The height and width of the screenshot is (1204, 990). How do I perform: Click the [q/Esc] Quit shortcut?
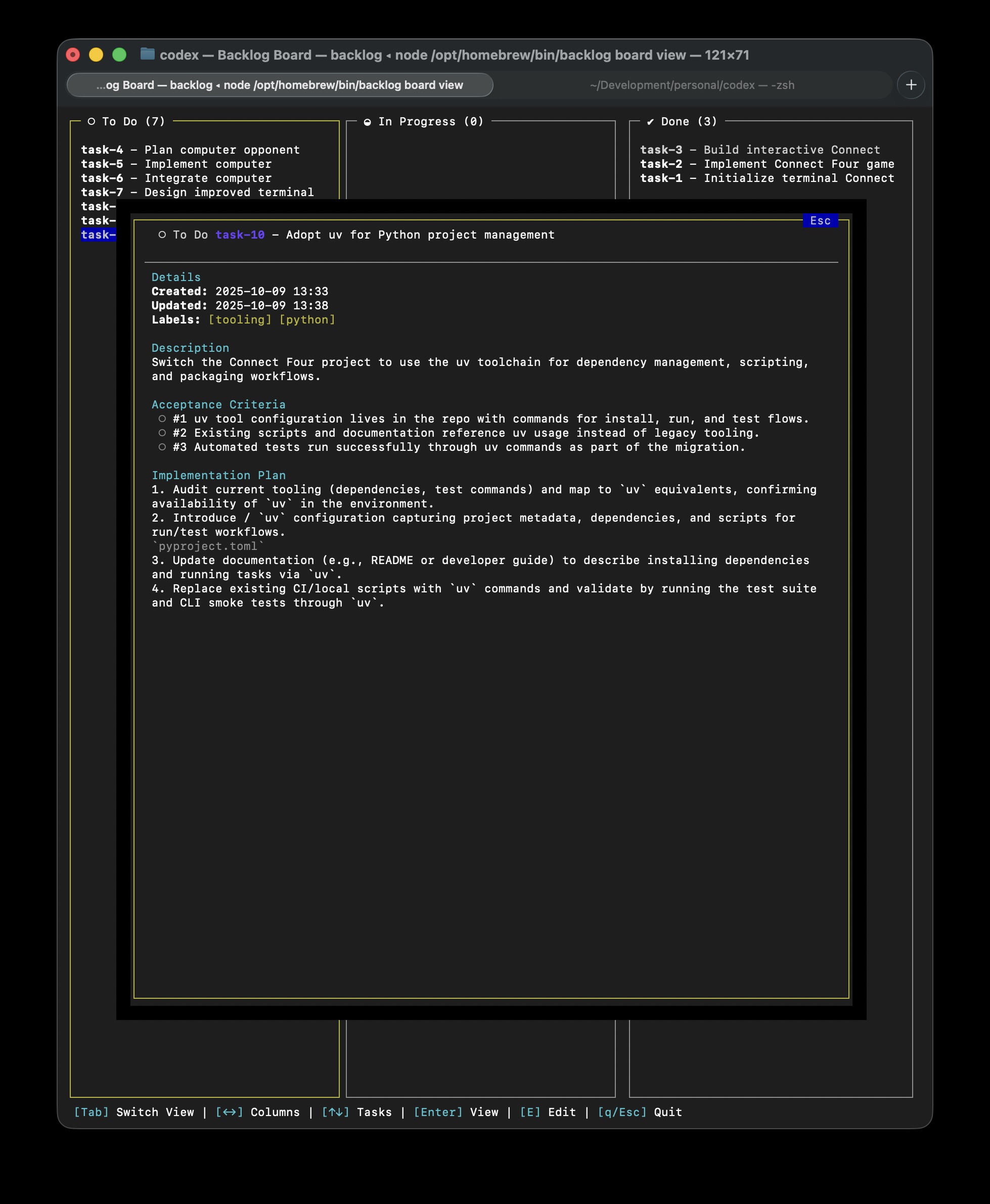pyautogui.click(x=639, y=1112)
